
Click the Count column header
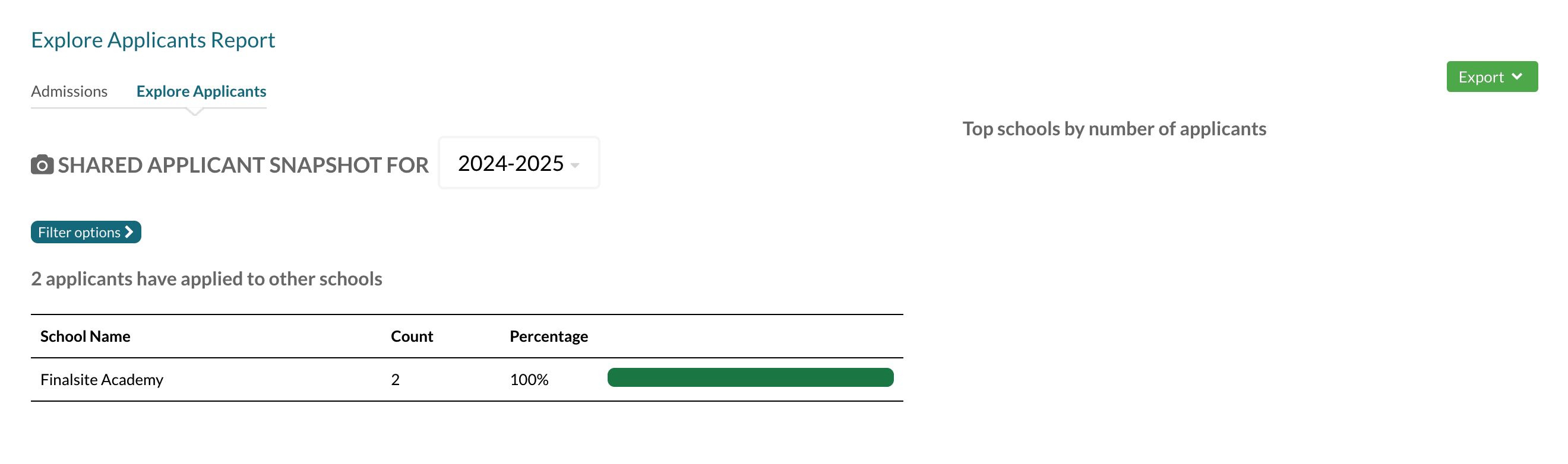(412, 336)
